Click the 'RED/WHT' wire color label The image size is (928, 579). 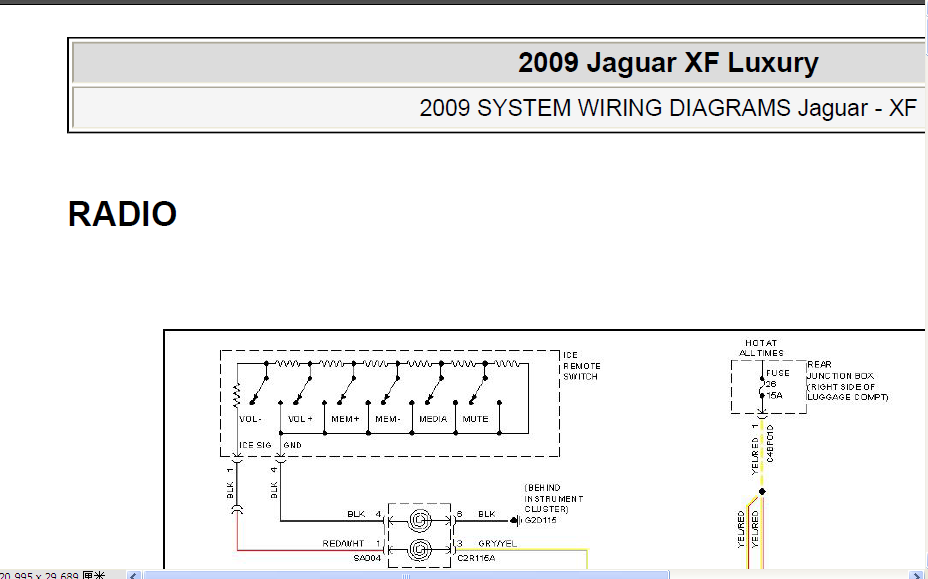(343, 543)
